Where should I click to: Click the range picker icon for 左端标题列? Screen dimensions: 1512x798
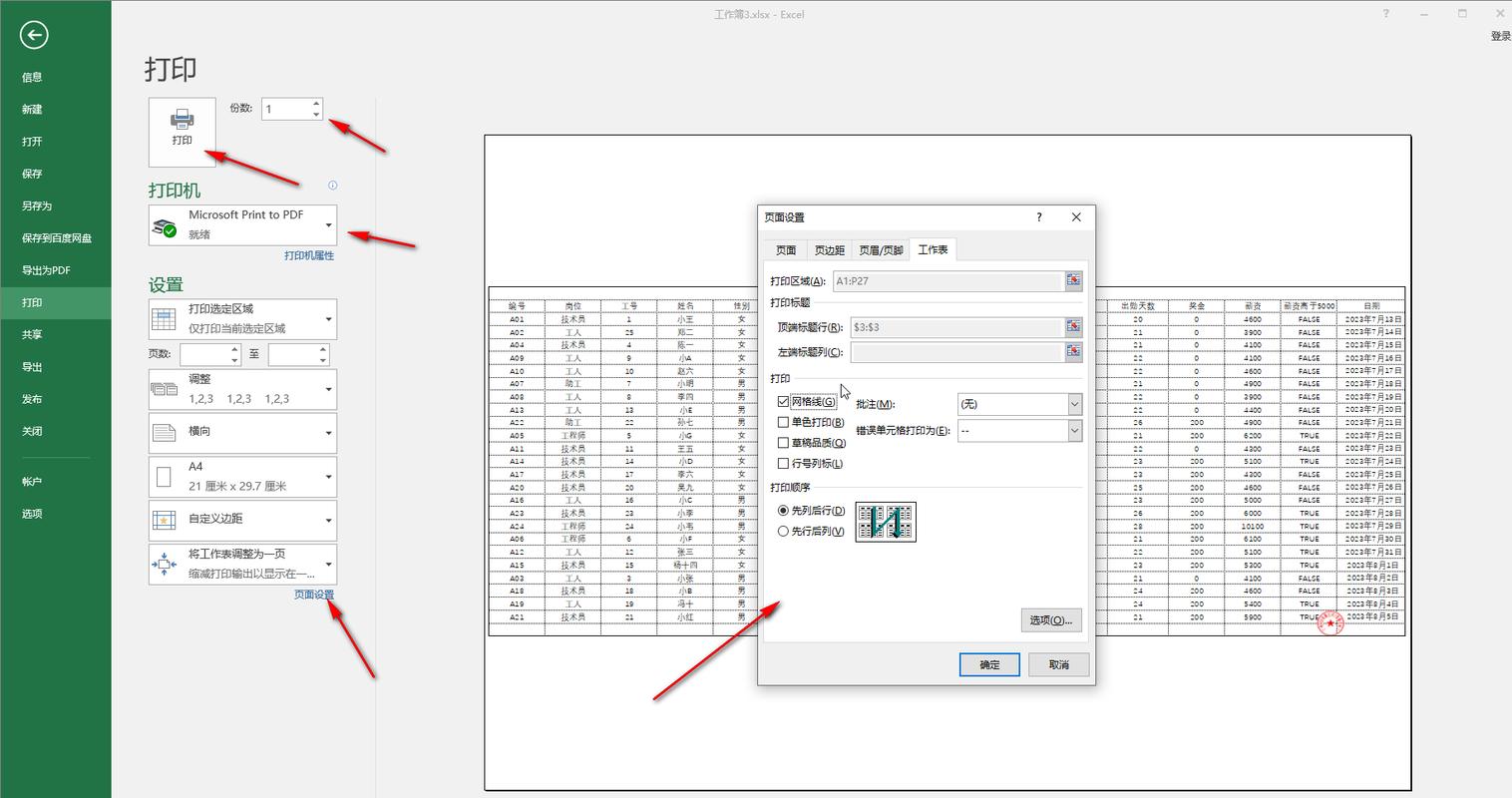click(1073, 351)
